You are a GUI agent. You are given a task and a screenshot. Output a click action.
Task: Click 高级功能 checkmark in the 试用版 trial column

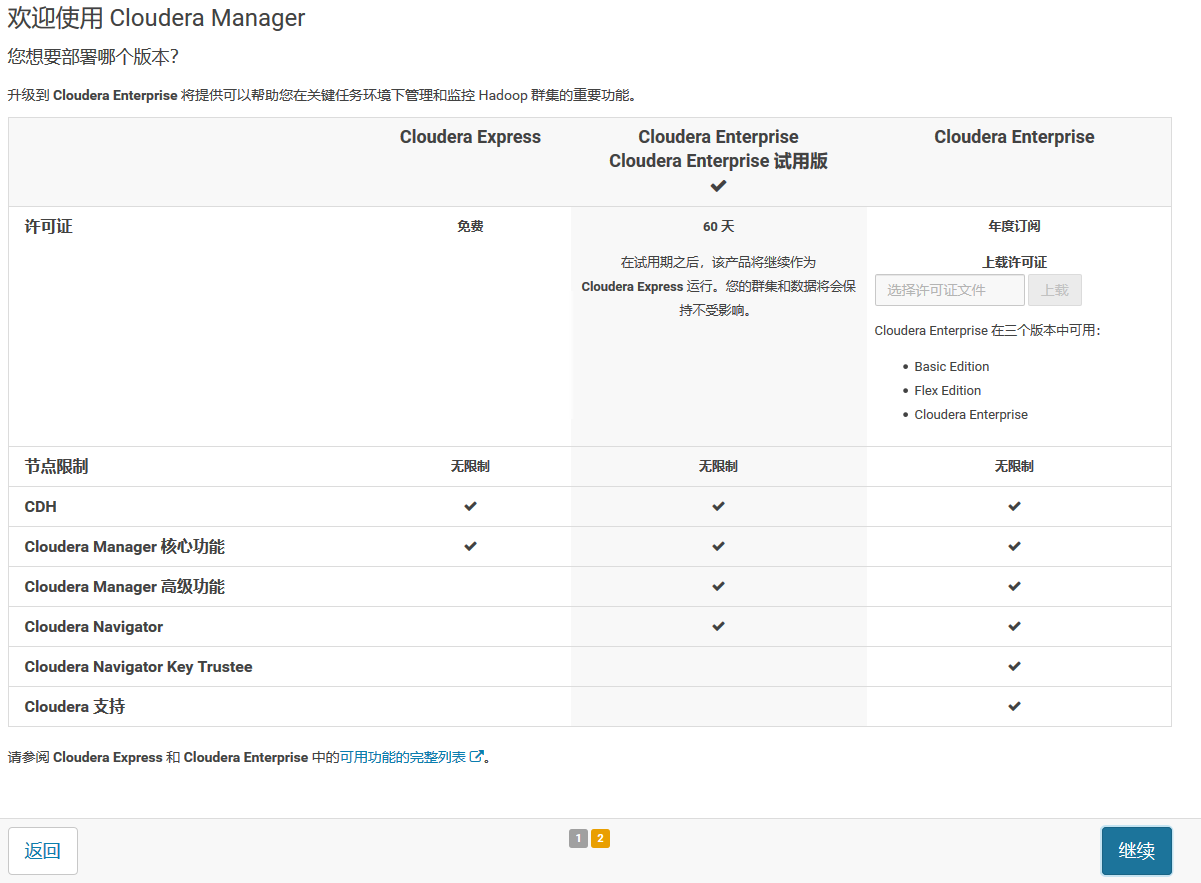[718, 586]
